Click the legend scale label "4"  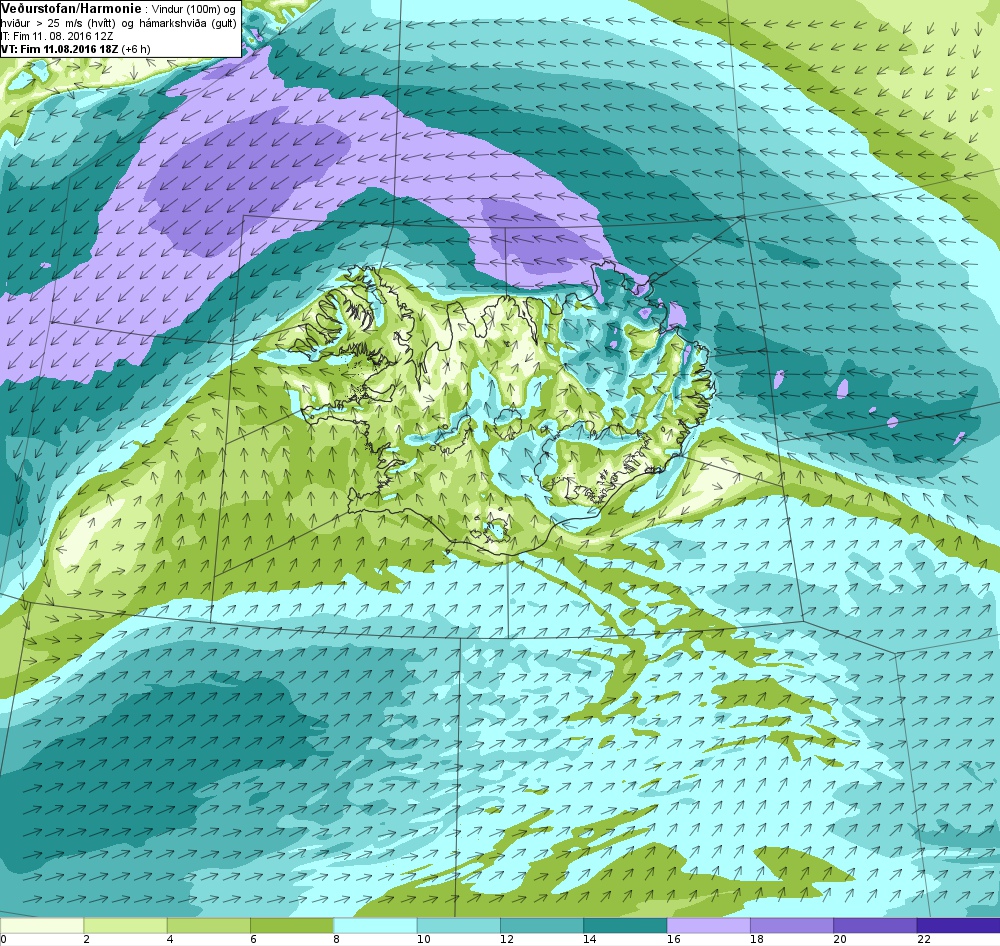click(x=170, y=939)
